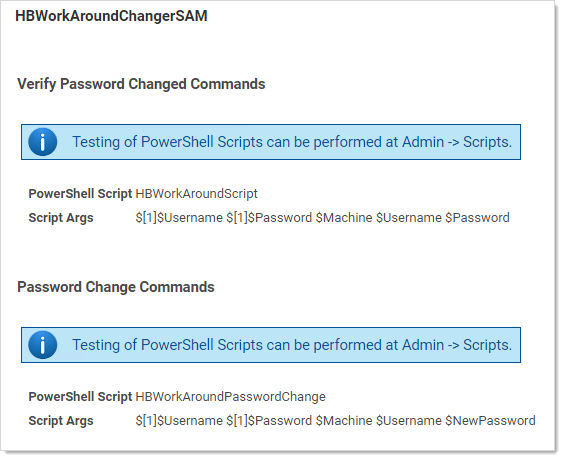563x459 pixels.
Task: Click the HBWorkAroundPasswordChange script name
Action: point(231,397)
